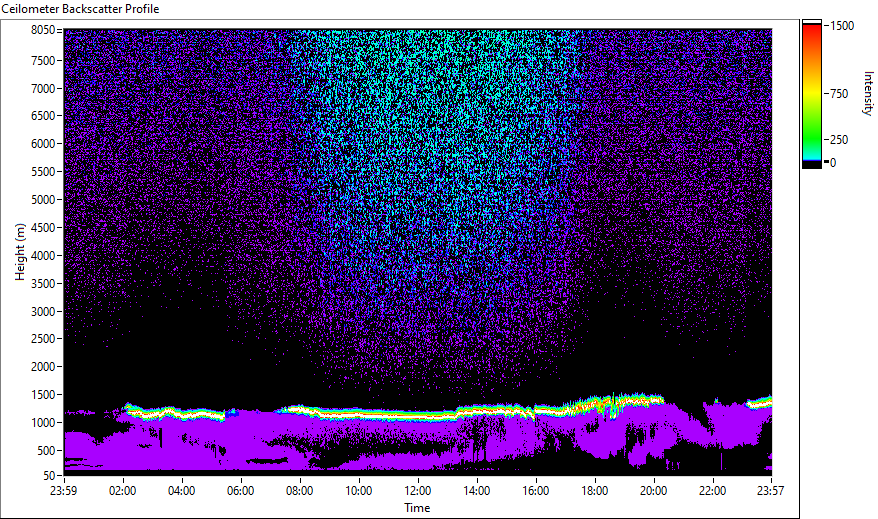Click the 10:00 time axis label
This screenshot has width=878, height=519.
pyautogui.click(x=358, y=491)
